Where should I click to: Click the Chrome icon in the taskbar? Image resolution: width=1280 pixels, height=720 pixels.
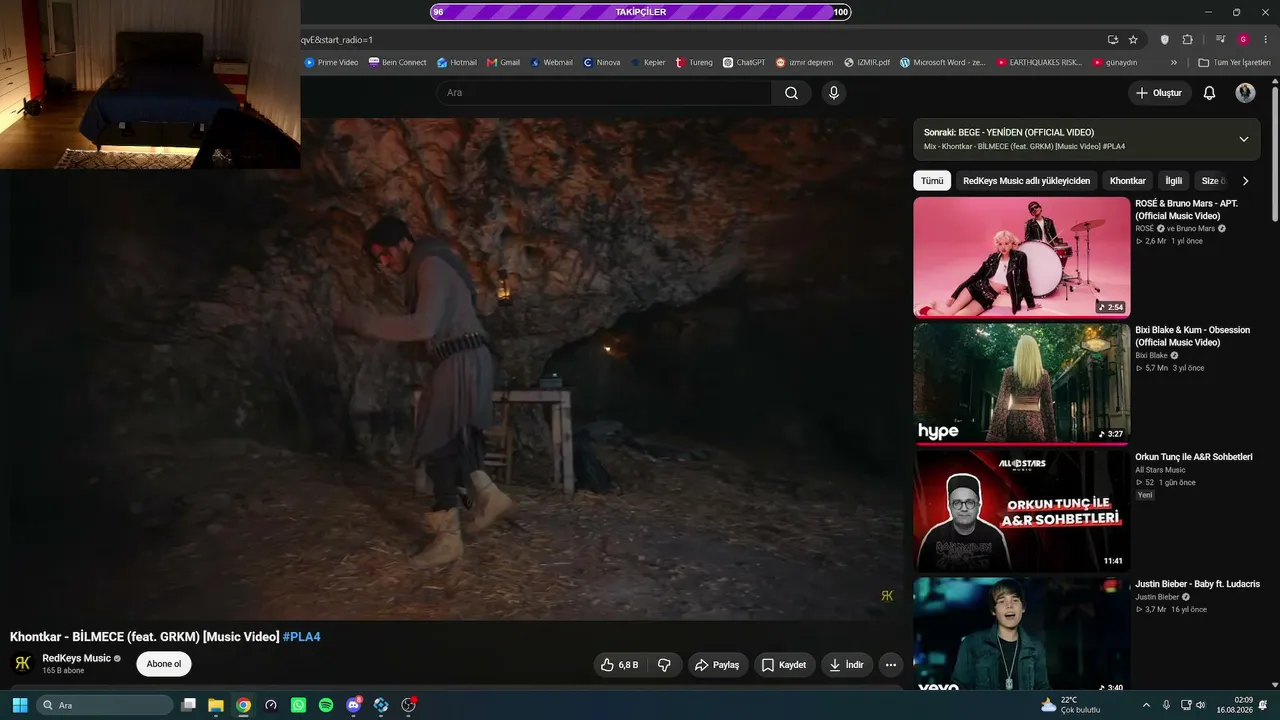click(243, 705)
